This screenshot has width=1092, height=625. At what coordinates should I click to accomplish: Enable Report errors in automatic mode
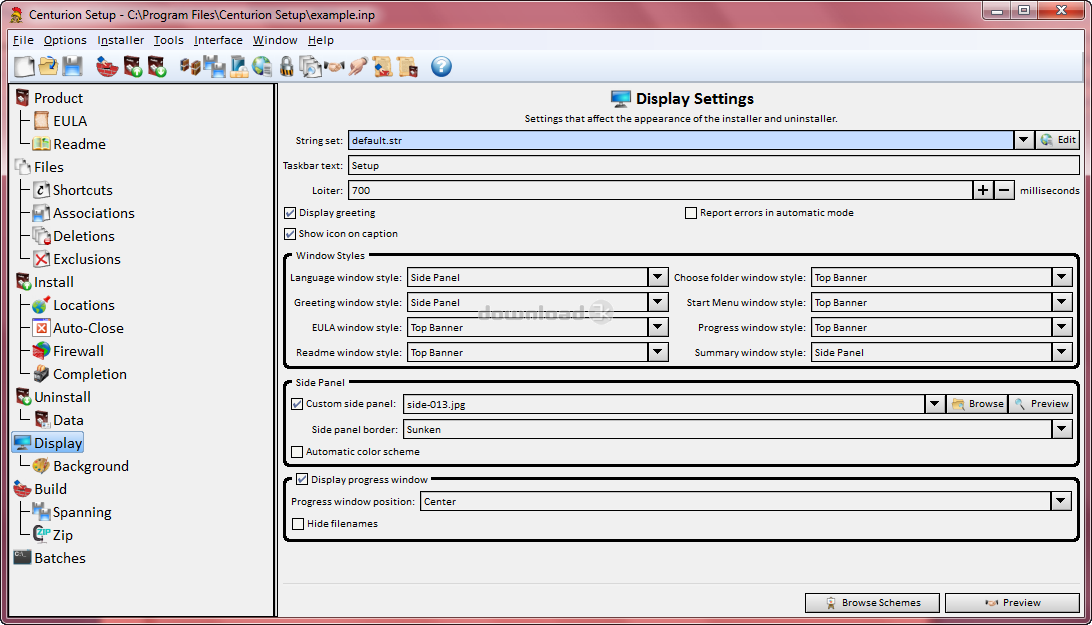point(691,213)
